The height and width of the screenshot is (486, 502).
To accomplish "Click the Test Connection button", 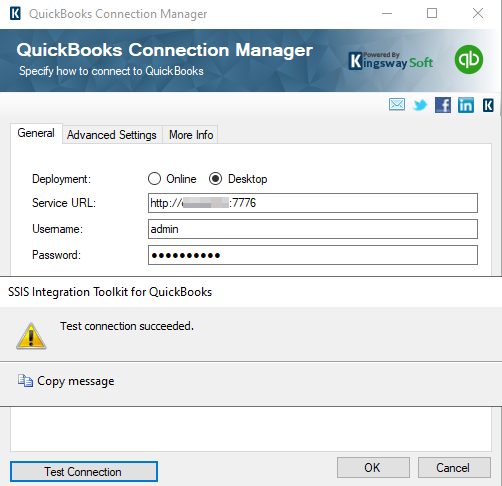I will tap(84, 472).
